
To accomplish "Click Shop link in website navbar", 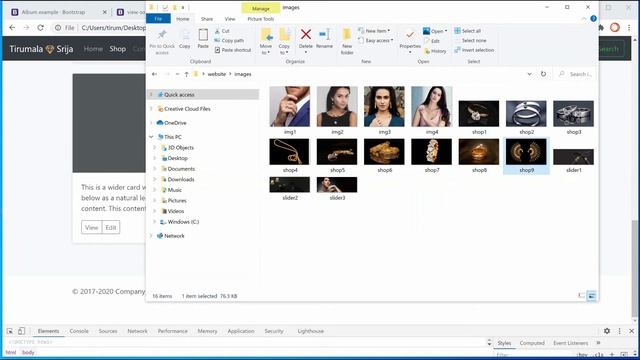I will click(118, 49).
